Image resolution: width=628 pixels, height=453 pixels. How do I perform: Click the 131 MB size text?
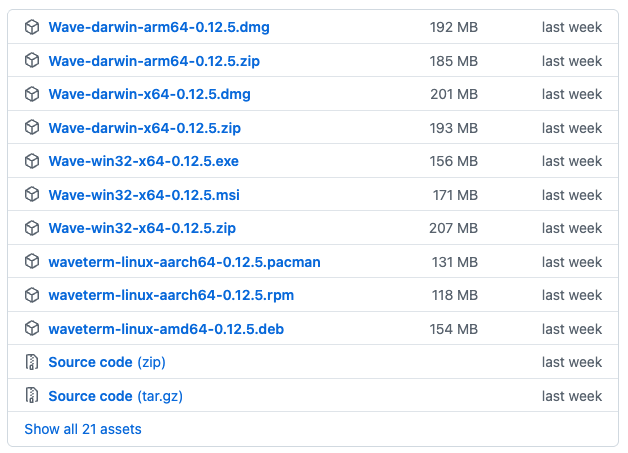[x=455, y=262]
